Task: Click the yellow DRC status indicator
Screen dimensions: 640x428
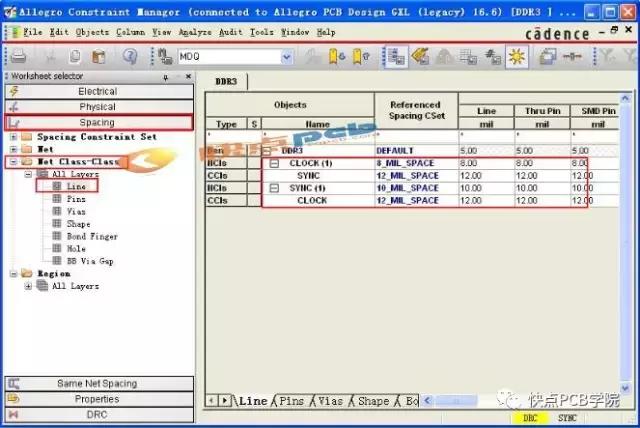Action: 530,418
